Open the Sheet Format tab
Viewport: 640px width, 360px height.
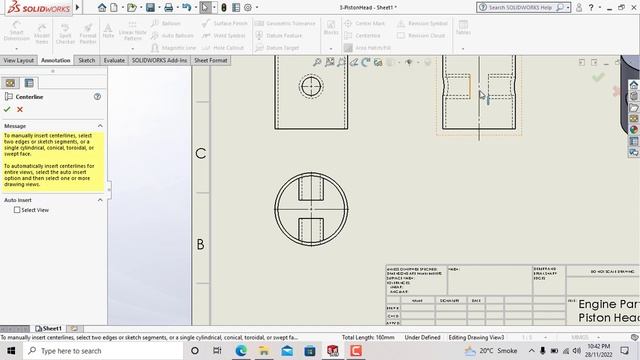tap(211, 60)
